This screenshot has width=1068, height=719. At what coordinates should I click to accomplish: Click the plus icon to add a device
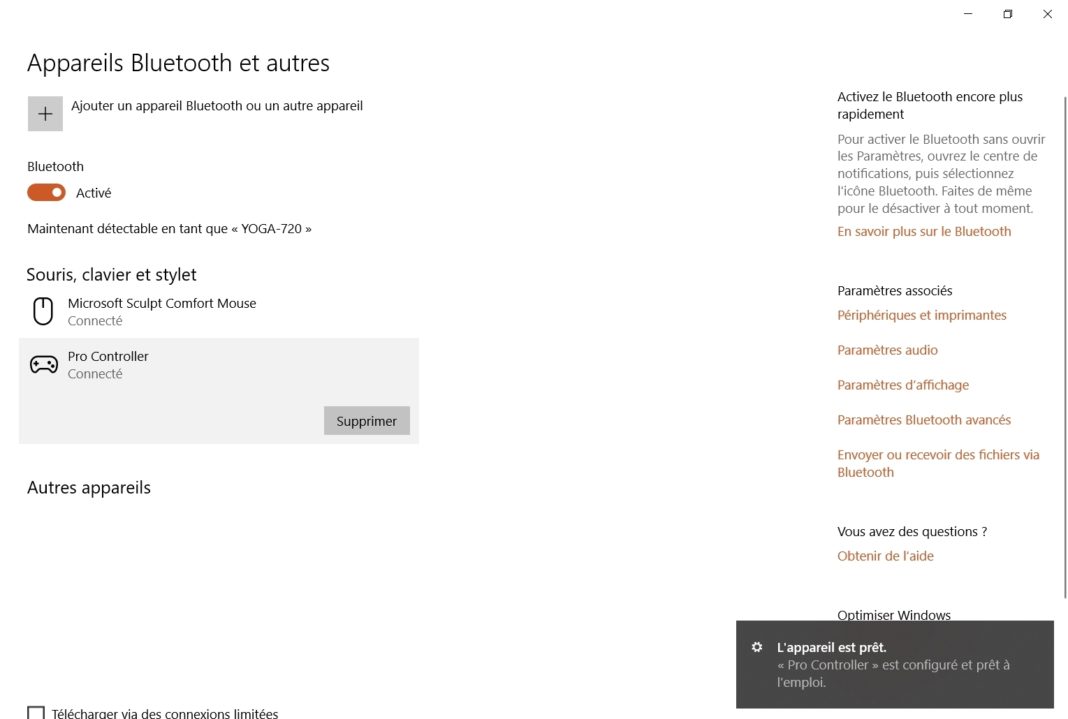(x=45, y=114)
